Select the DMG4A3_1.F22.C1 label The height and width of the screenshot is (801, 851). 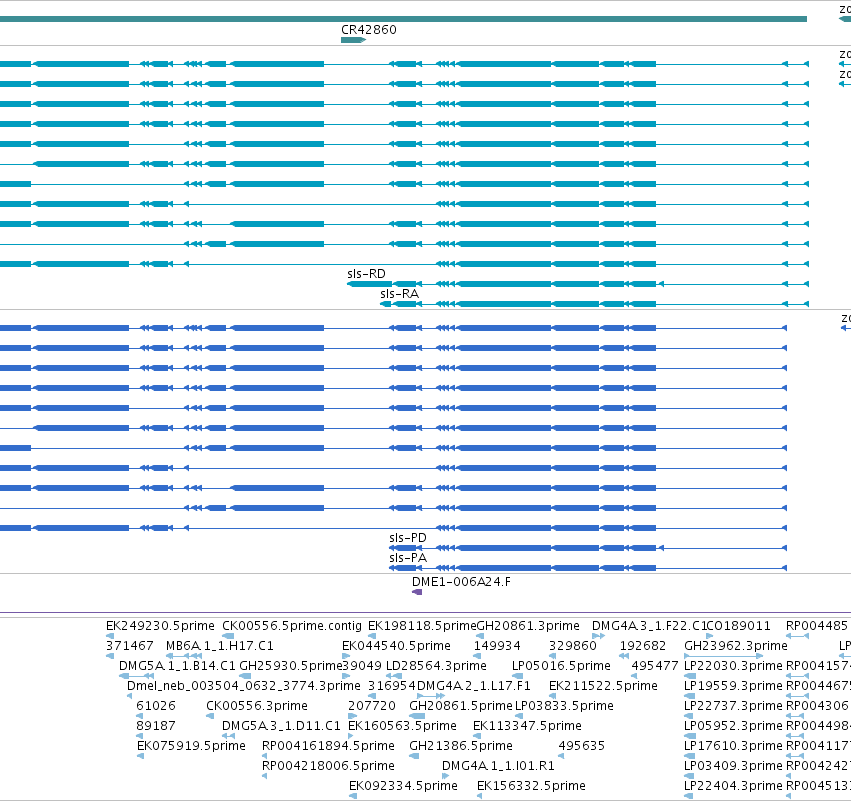point(649,626)
